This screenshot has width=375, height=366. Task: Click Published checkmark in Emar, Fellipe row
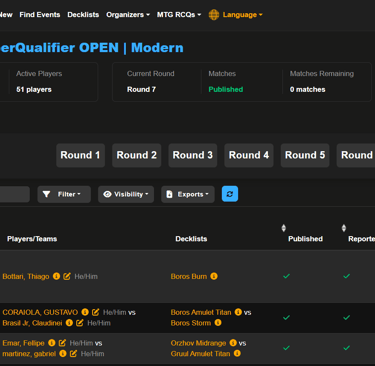[x=286, y=348]
